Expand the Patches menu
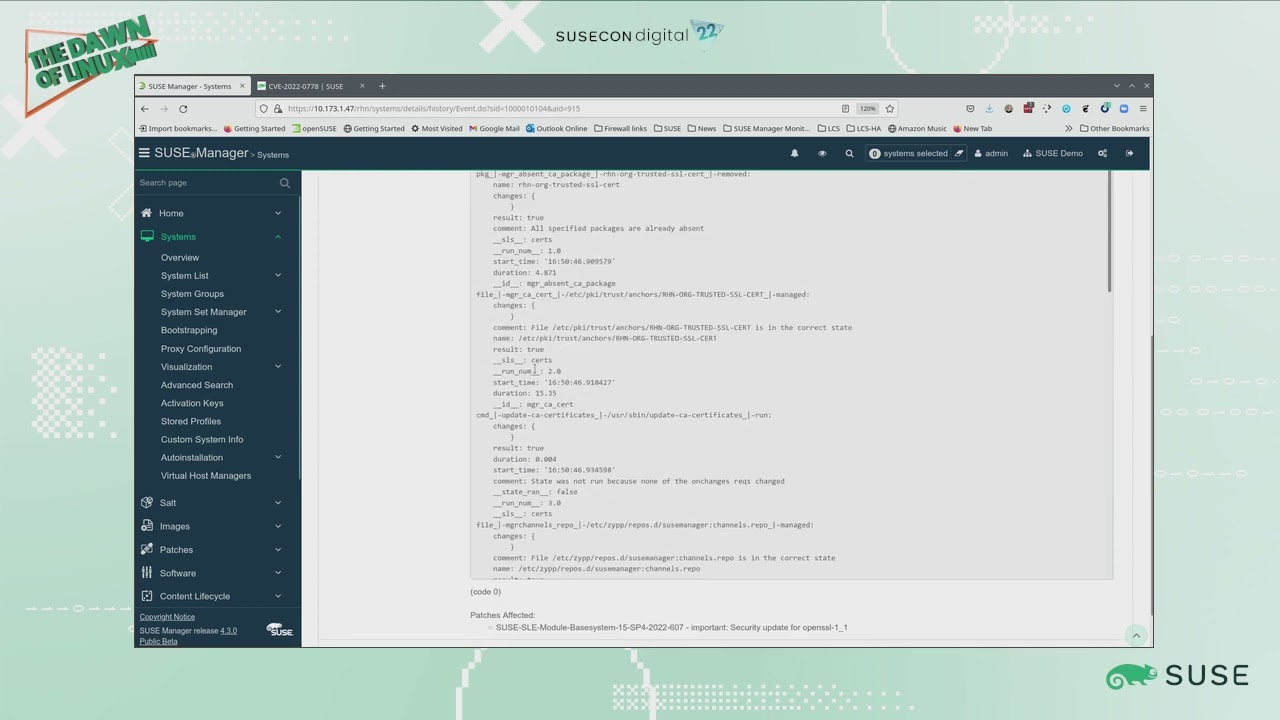1280x720 pixels. tap(278, 549)
